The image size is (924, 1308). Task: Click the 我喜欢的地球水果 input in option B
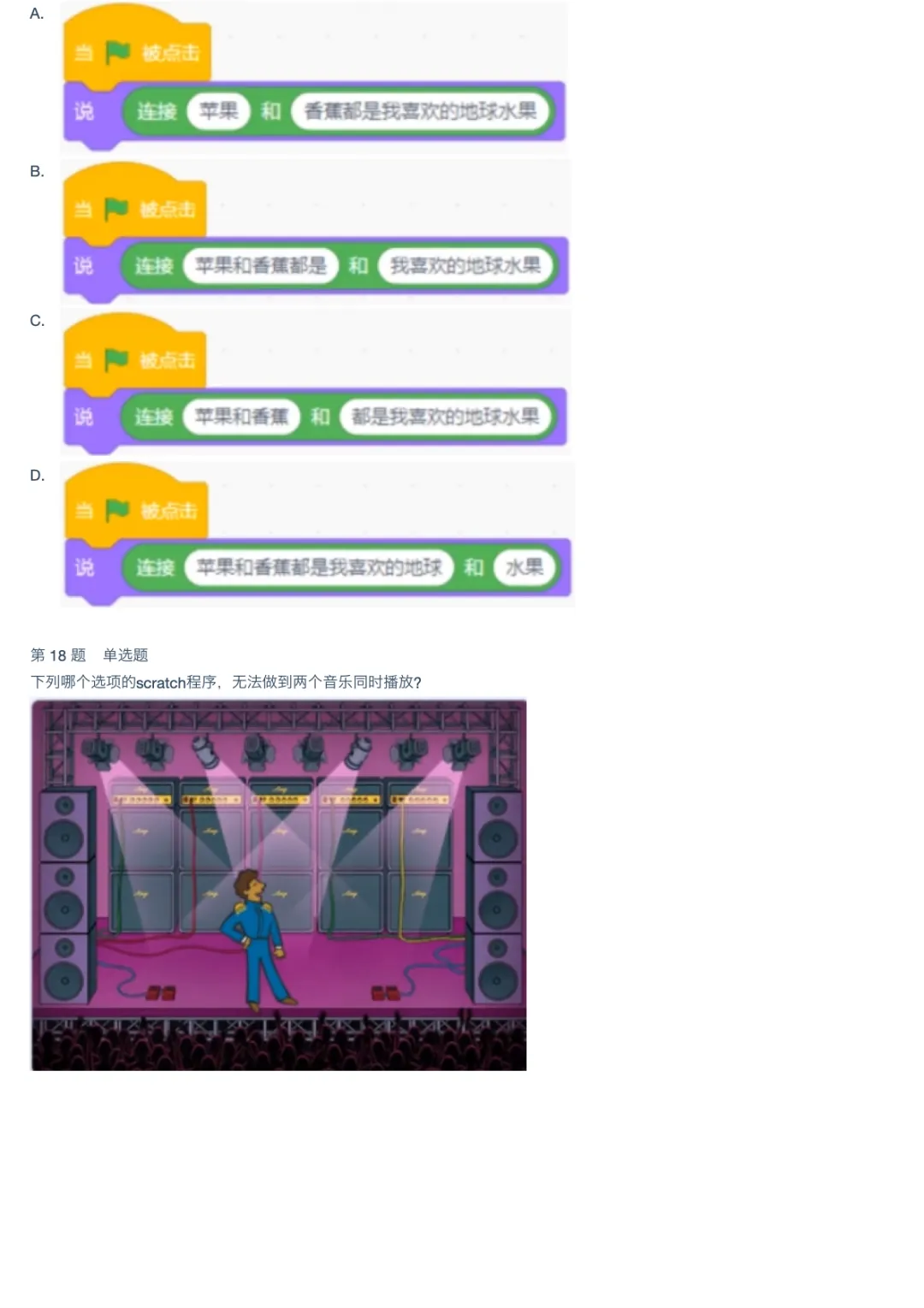tap(465, 266)
